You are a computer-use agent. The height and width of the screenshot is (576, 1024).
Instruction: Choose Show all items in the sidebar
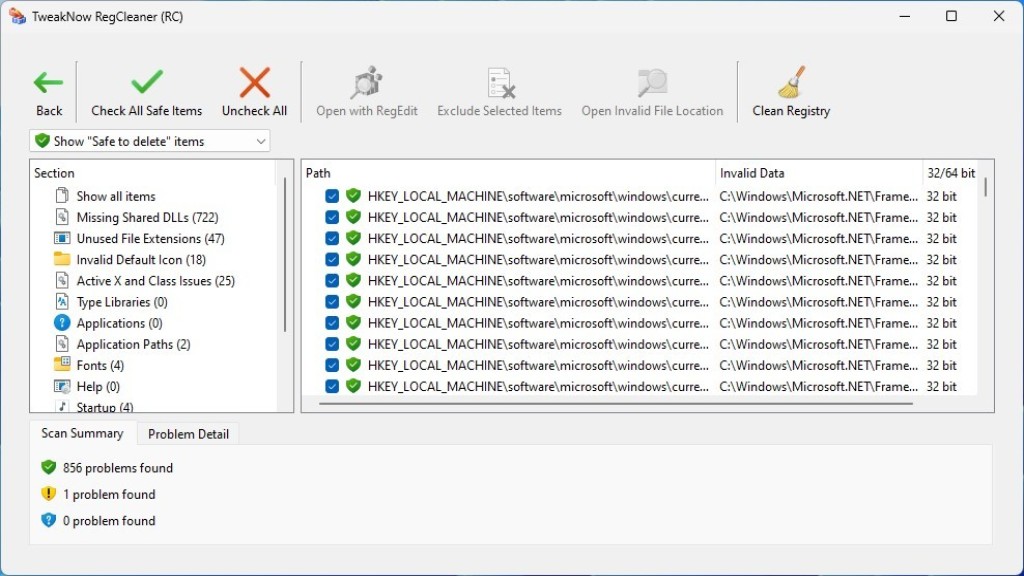tap(118, 196)
